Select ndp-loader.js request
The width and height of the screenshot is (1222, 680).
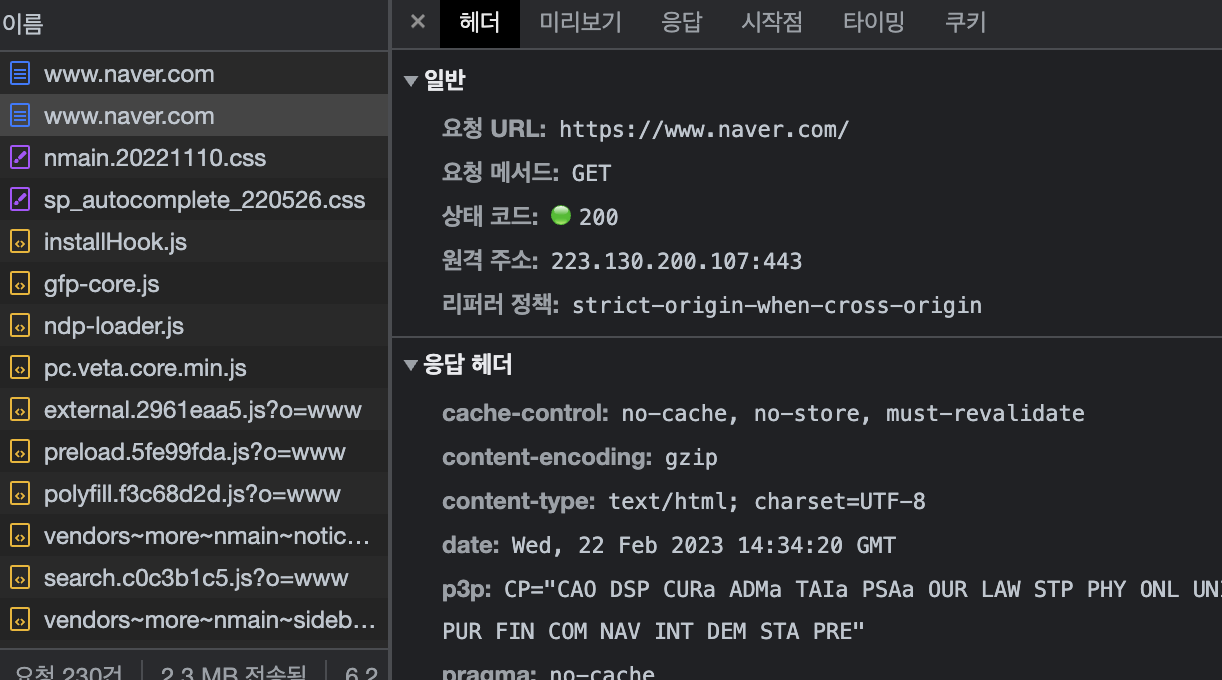click(x=194, y=326)
